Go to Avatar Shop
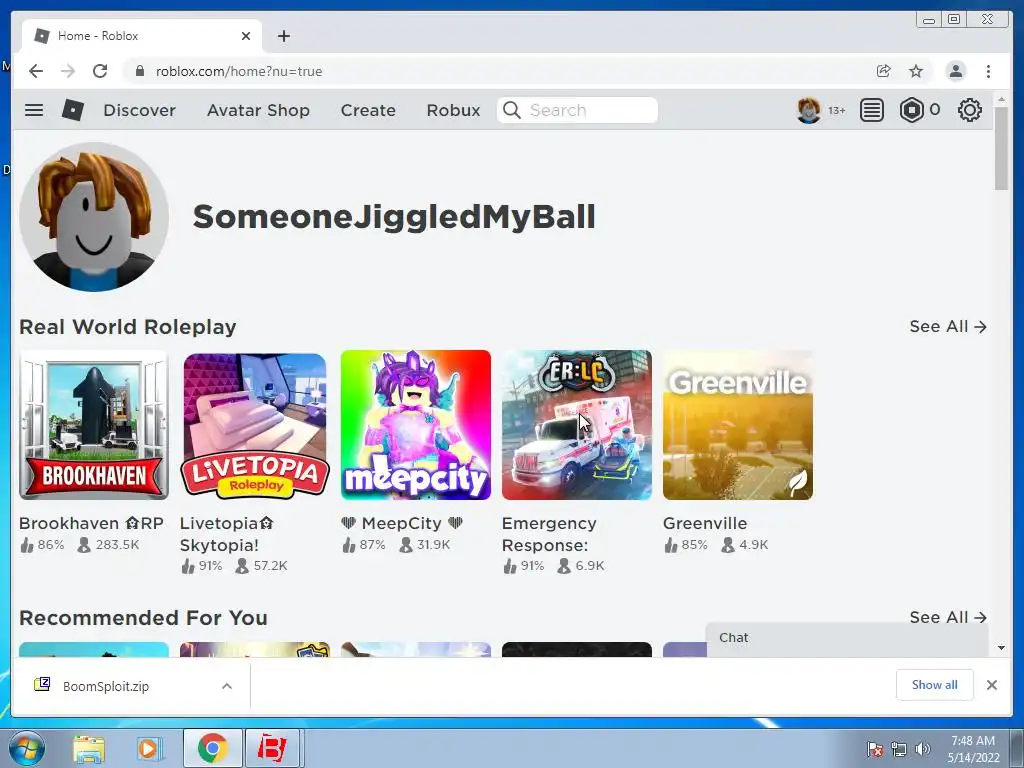This screenshot has height=768, width=1024. [x=258, y=110]
